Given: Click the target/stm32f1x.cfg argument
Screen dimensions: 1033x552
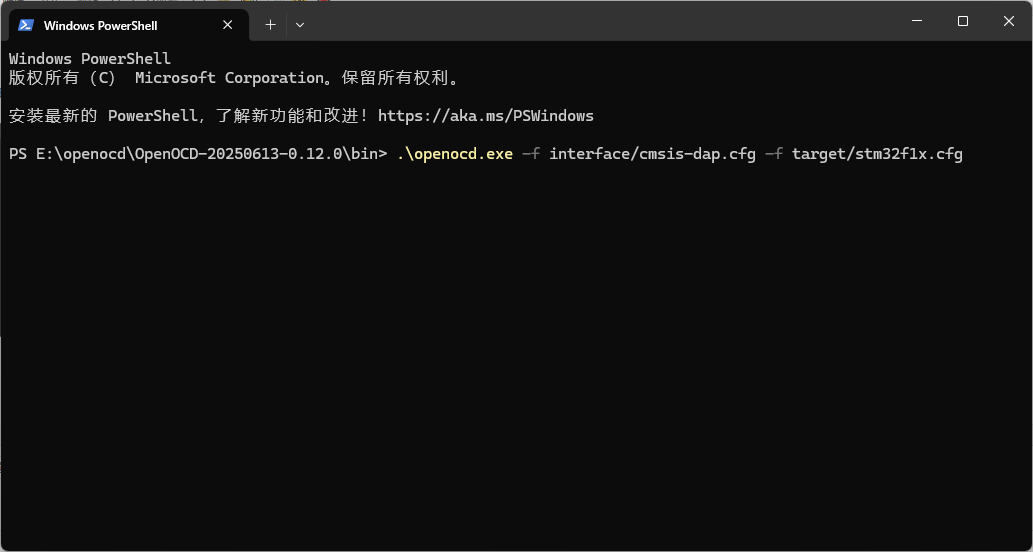Looking at the screenshot, I should [x=878, y=154].
